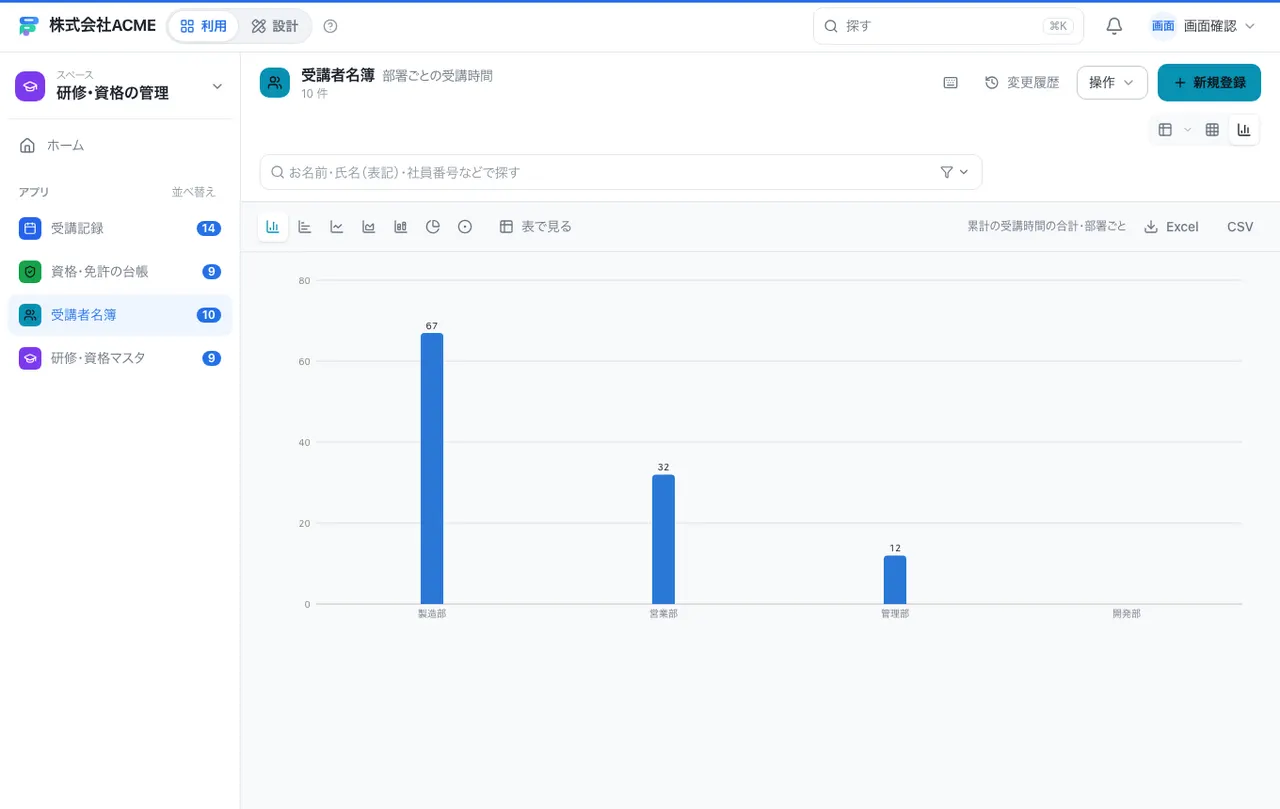This screenshot has height=809, width=1280.
Task: Switch to donut chart type
Action: (465, 227)
